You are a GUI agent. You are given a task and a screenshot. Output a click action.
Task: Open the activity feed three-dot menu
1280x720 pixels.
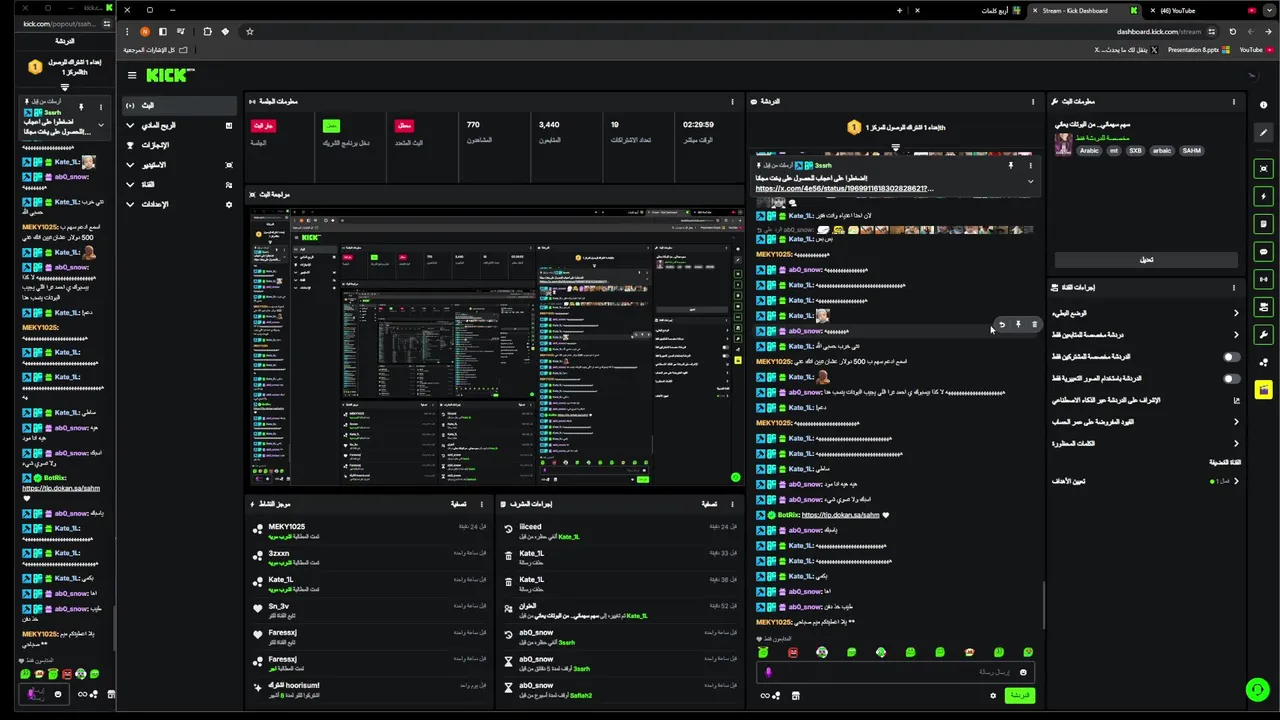(x=481, y=504)
